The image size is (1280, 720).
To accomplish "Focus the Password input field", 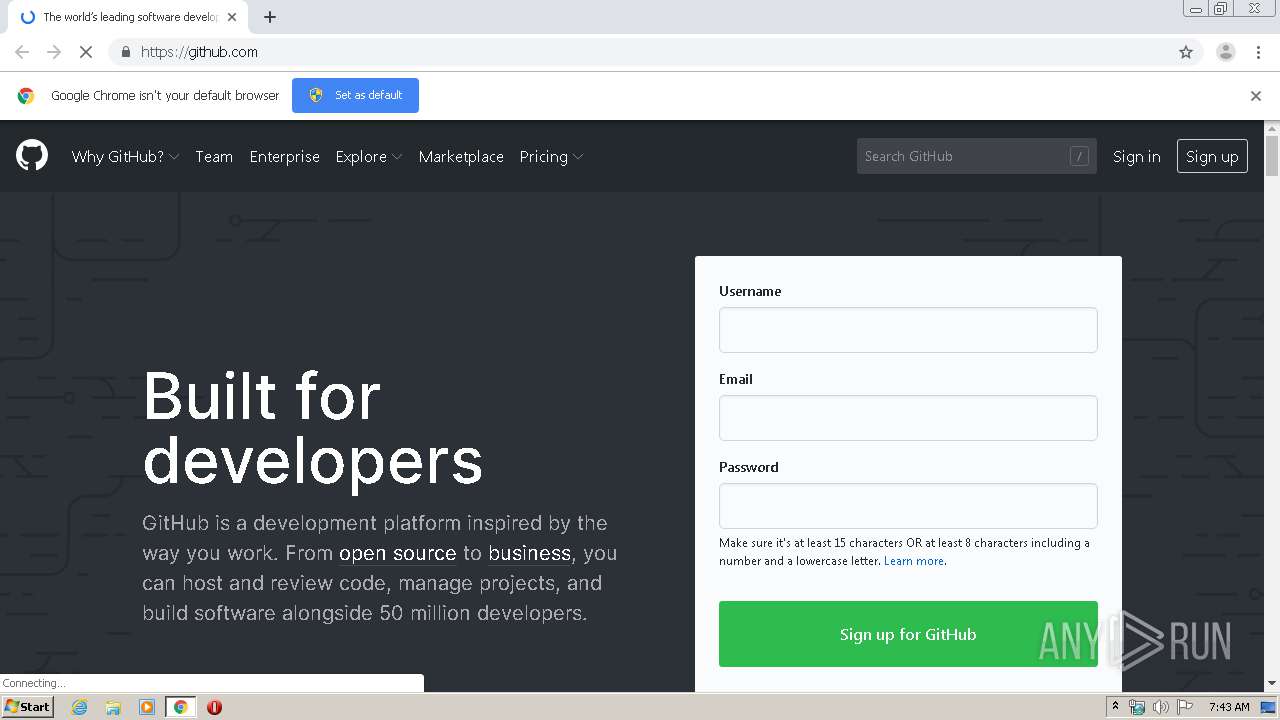I will tap(908, 506).
